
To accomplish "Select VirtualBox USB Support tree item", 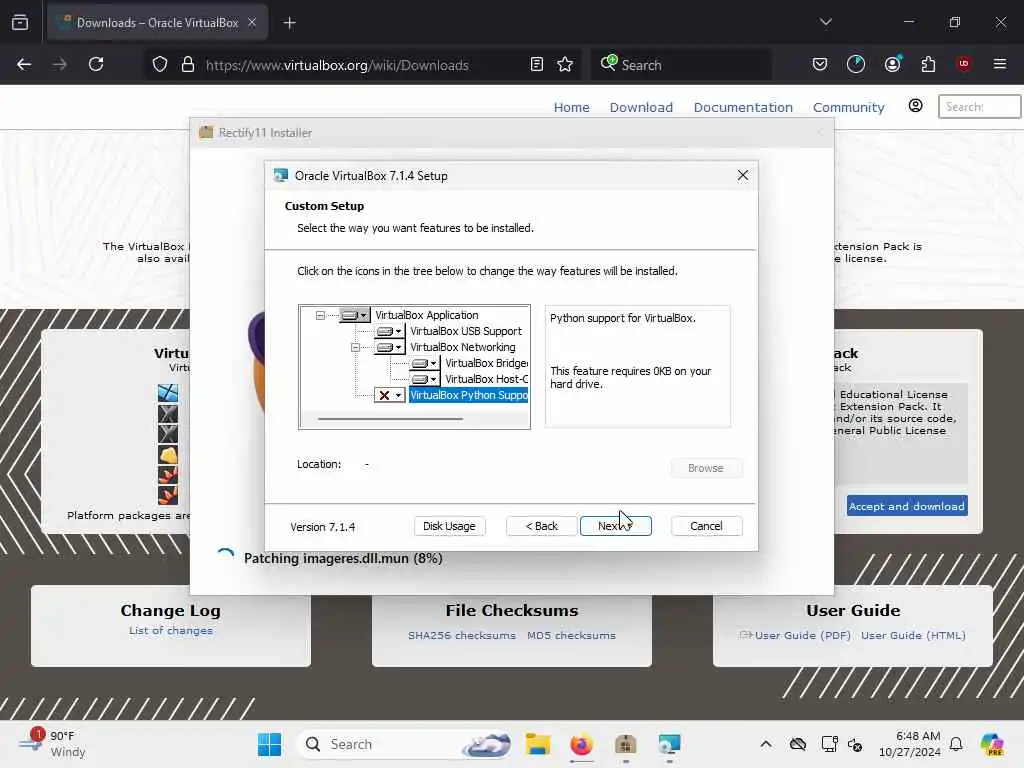I will [466, 331].
